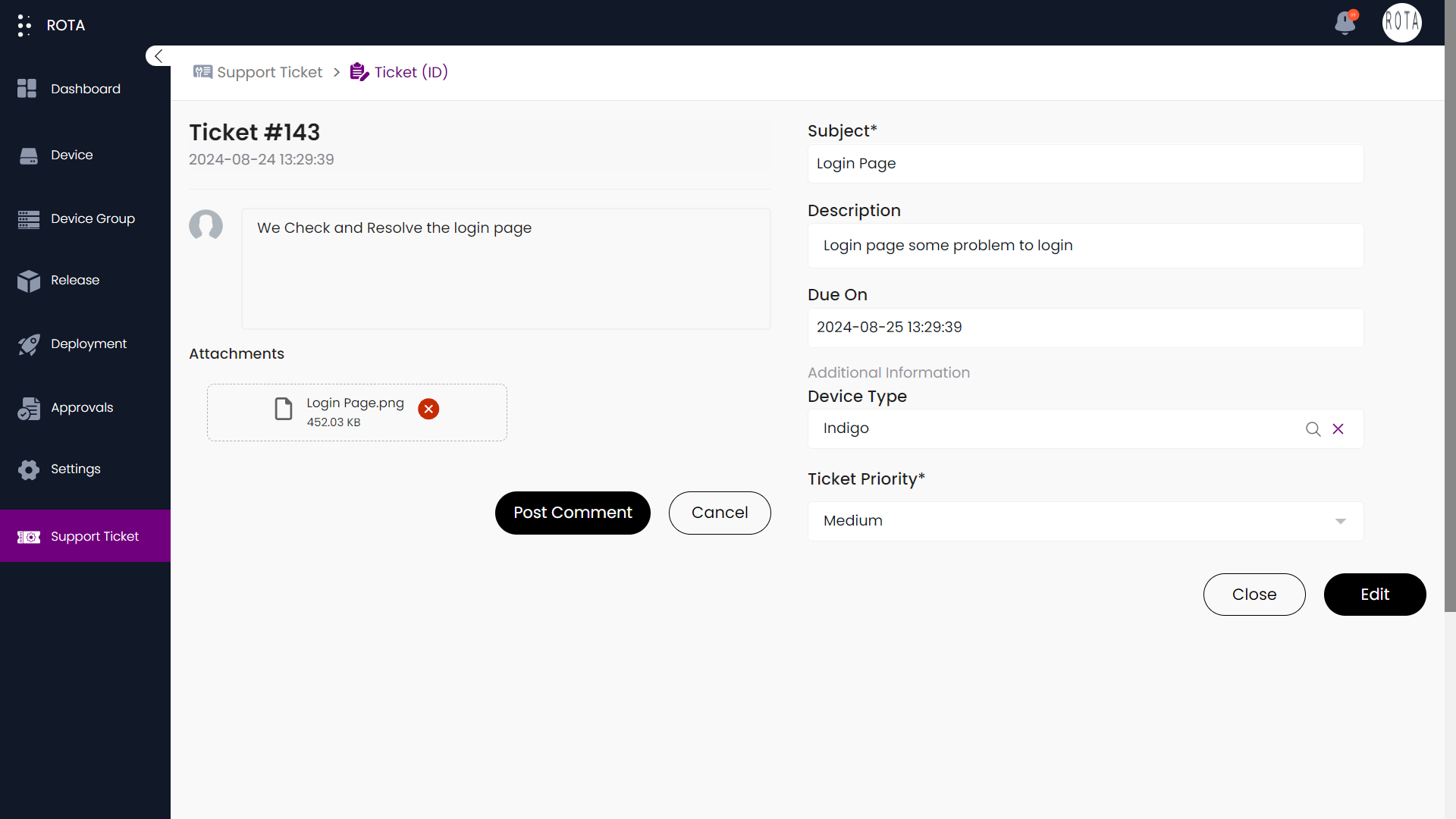The image size is (1456, 819).
Task: Click the ROTA logo dots icon
Action: (x=24, y=25)
